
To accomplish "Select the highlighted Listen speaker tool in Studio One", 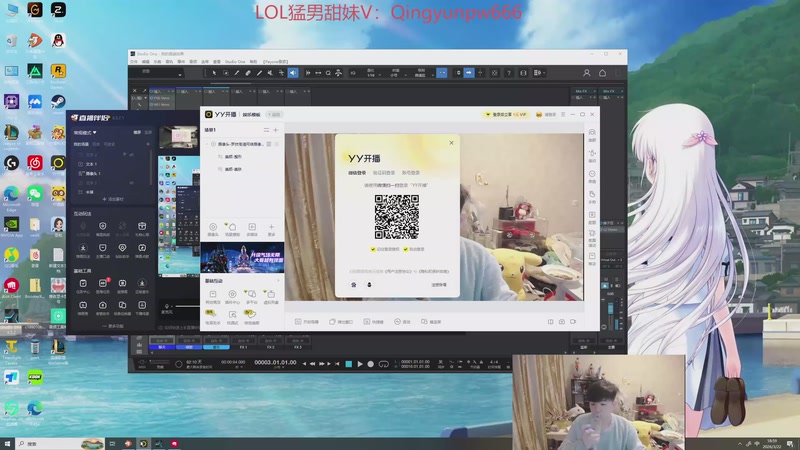I will pos(293,73).
